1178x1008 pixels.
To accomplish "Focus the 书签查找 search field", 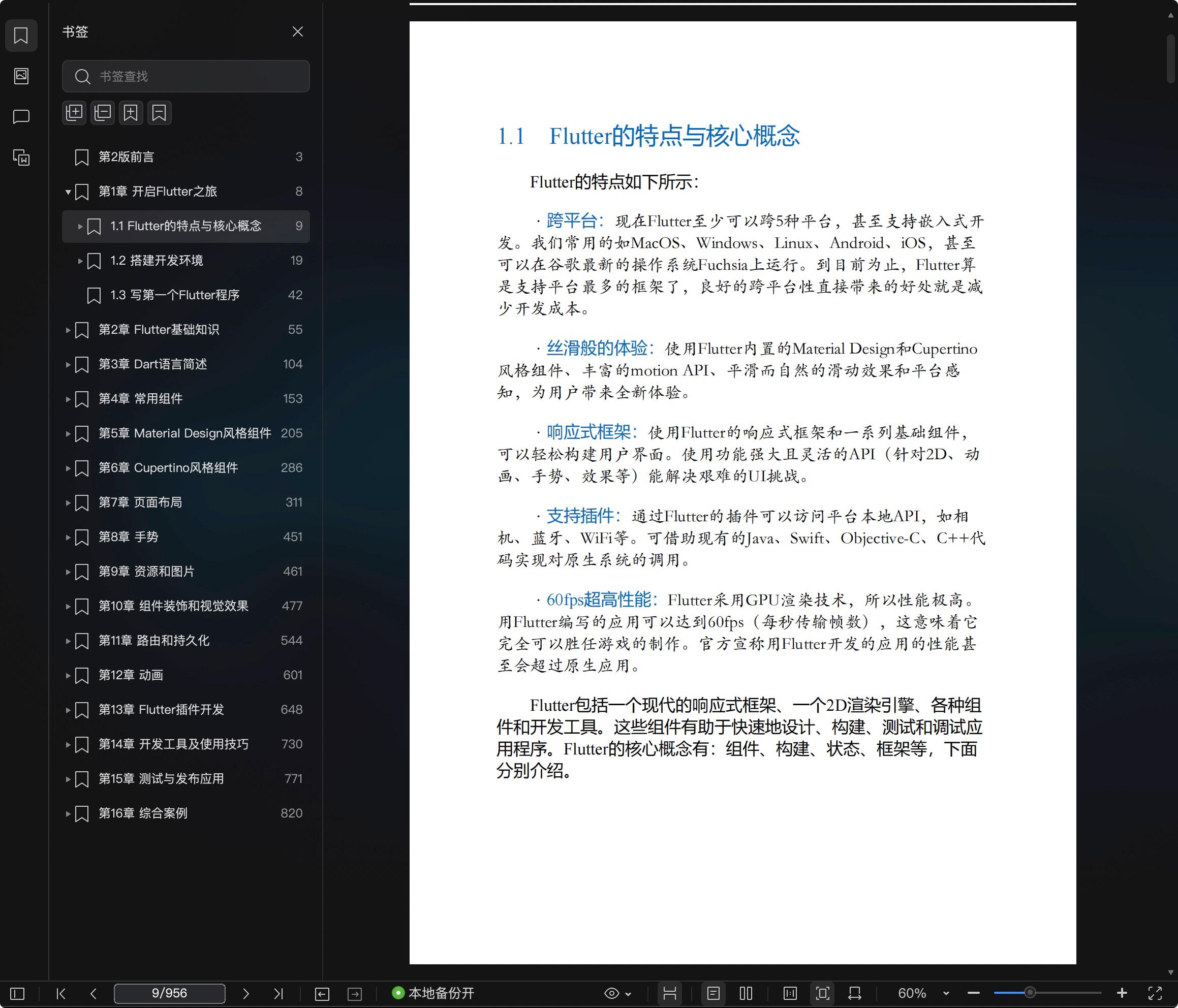I will pyautogui.click(x=186, y=76).
